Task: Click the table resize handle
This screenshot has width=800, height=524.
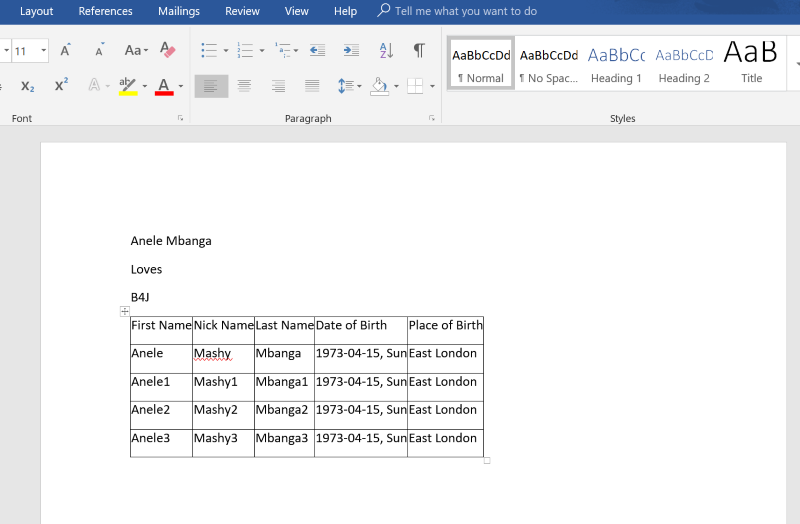Action: coord(487,461)
